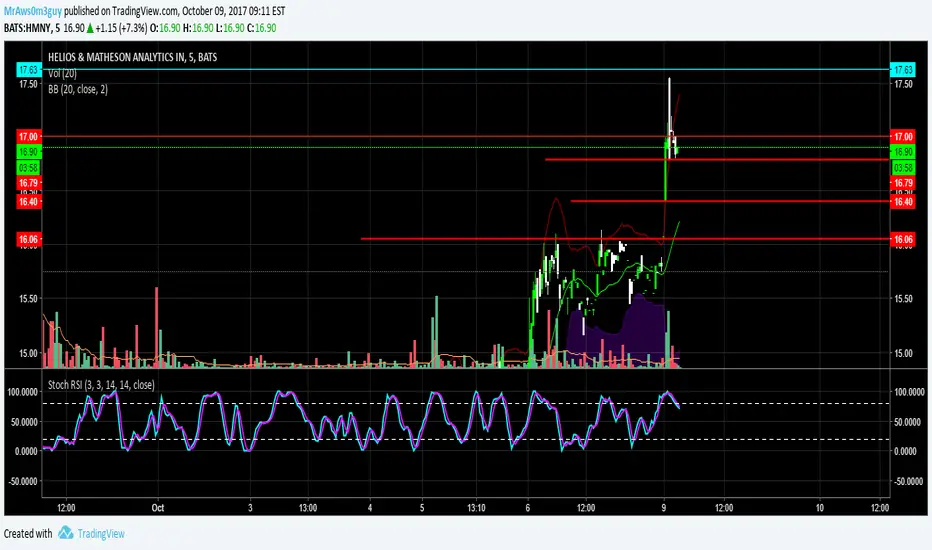Click the red 16.79 price tag on left axis
Image resolution: width=932 pixels, height=550 pixels.
pyautogui.click(x=29, y=183)
